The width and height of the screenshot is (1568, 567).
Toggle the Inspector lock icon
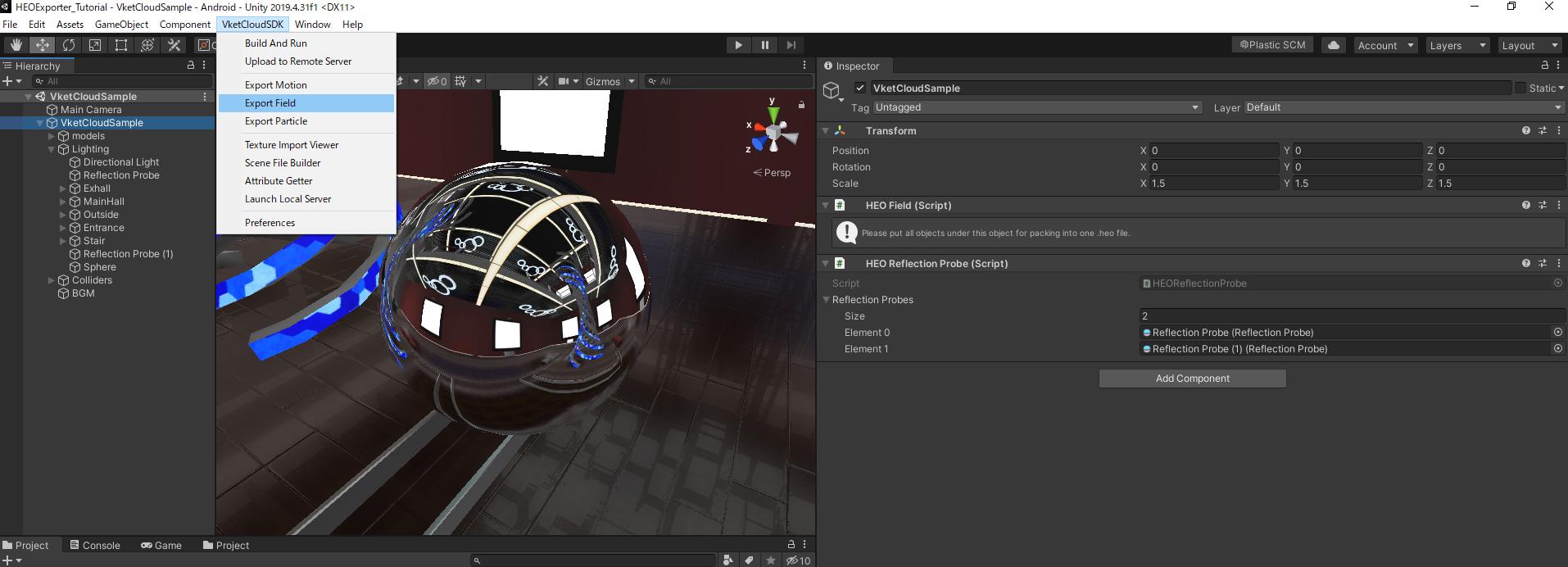(1545, 66)
